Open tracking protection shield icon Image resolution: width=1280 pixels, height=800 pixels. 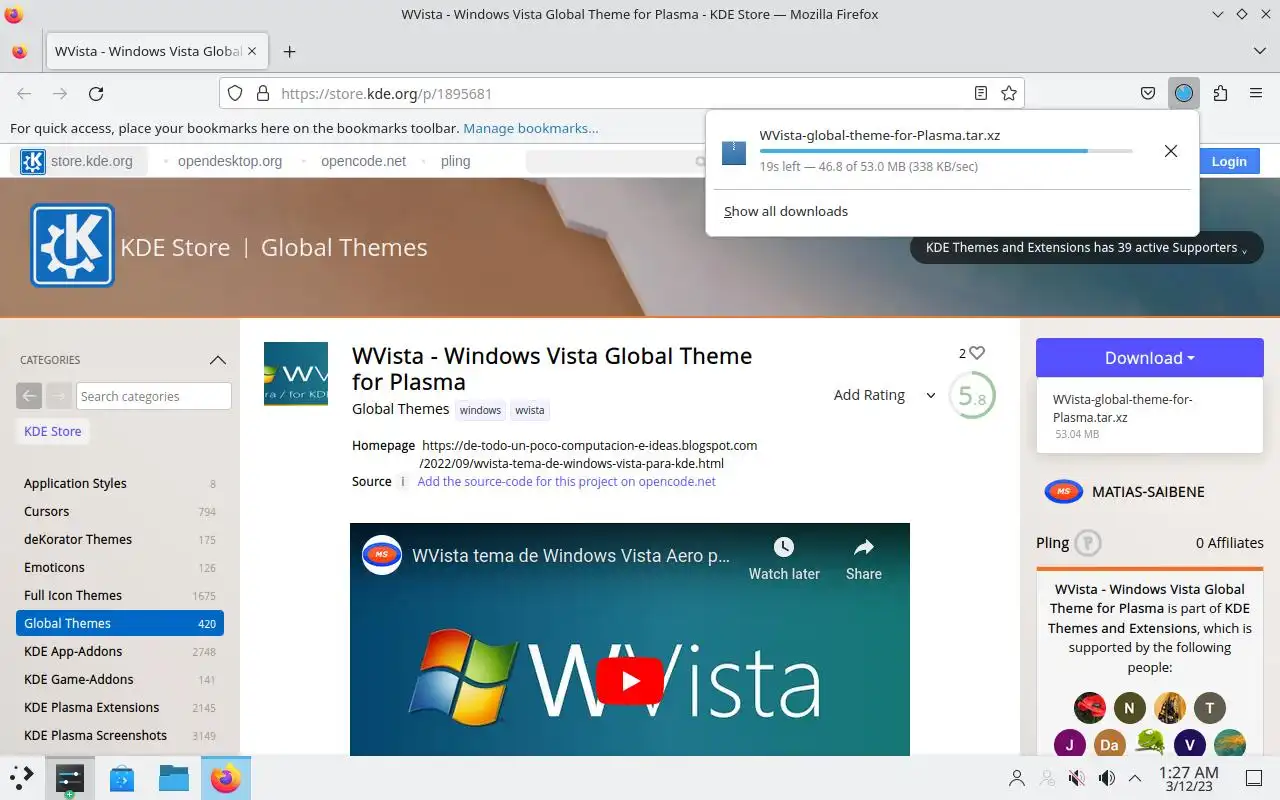point(235,93)
